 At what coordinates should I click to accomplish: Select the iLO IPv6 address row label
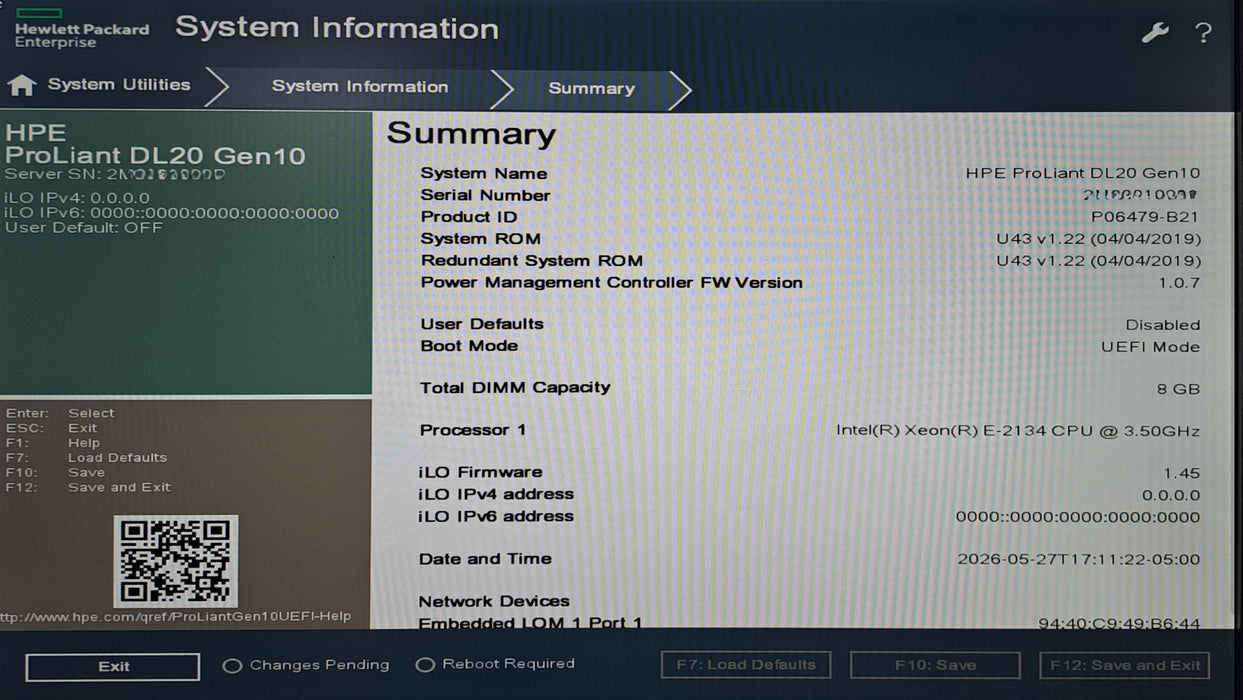(496, 516)
